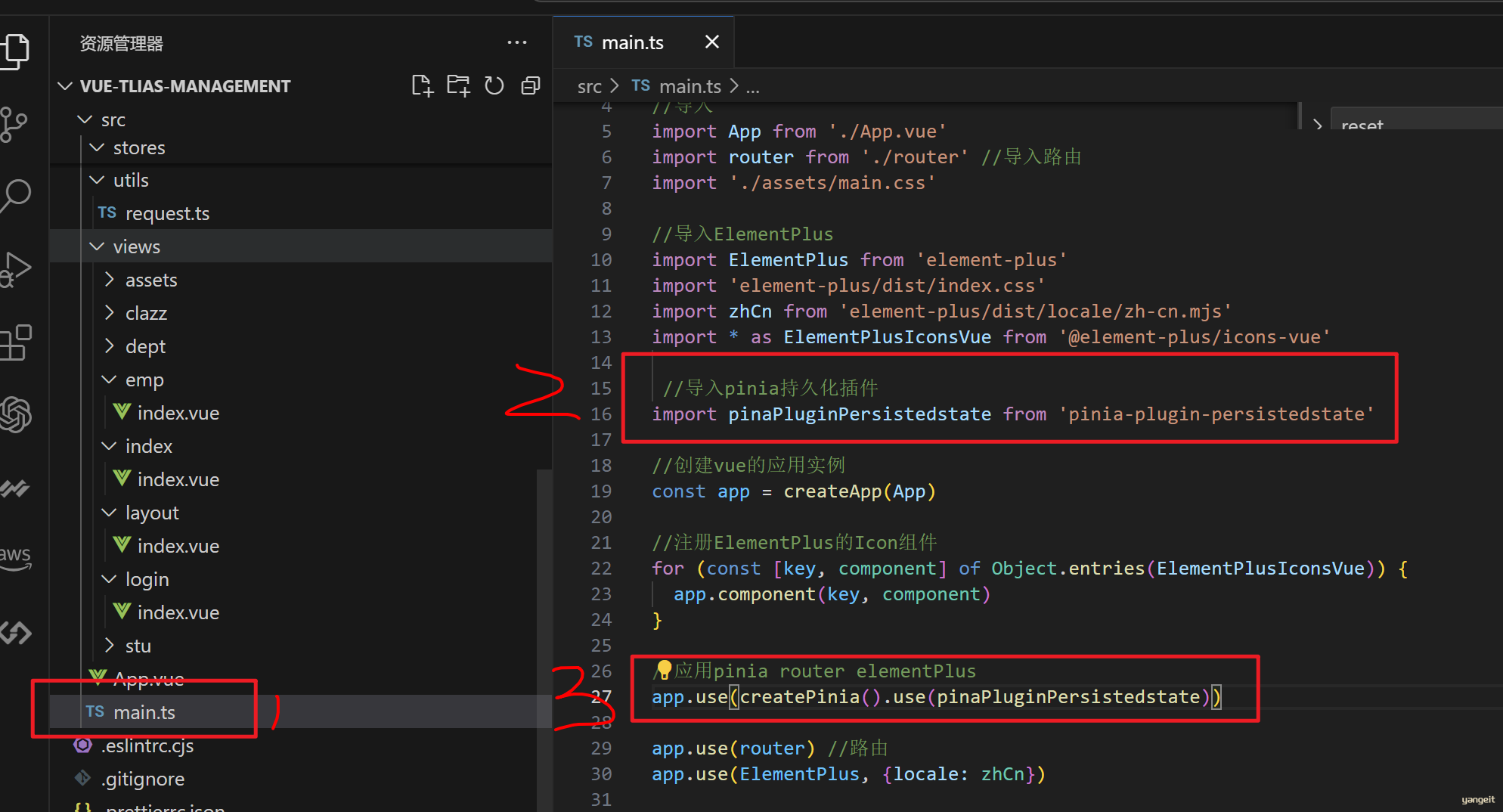The image size is (1503, 812).
Task: Refresh the explorer file tree
Action: pyautogui.click(x=494, y=86)
